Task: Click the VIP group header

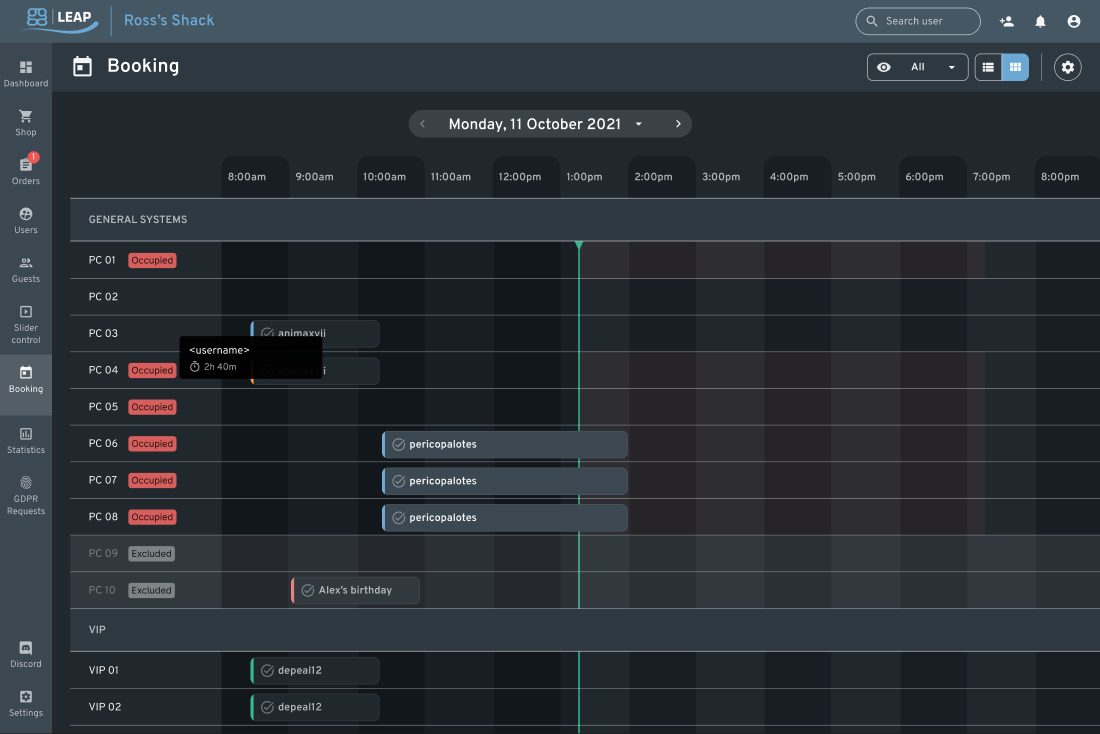Action: coord(585,630)
